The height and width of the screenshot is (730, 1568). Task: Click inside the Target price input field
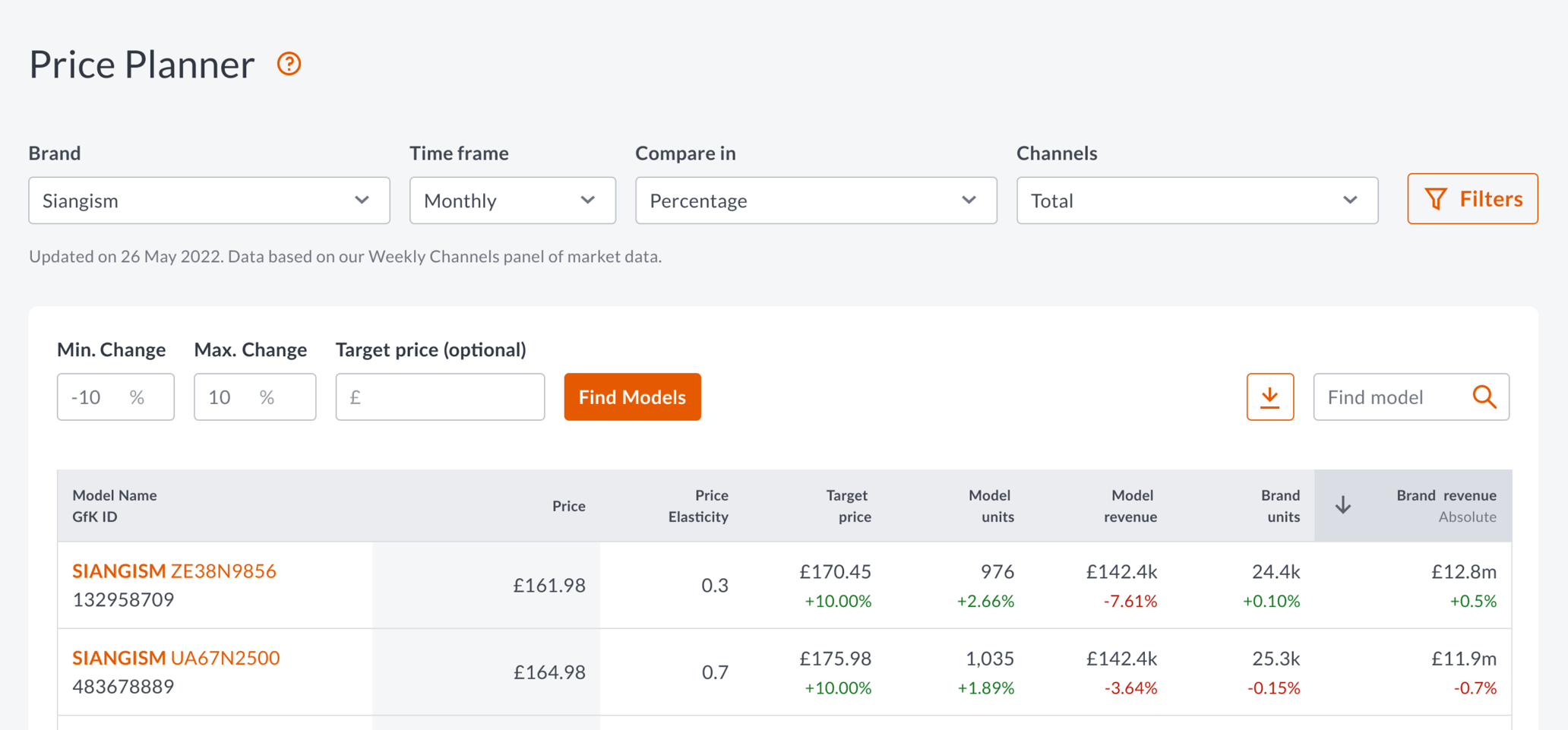(x=439, y=397)
